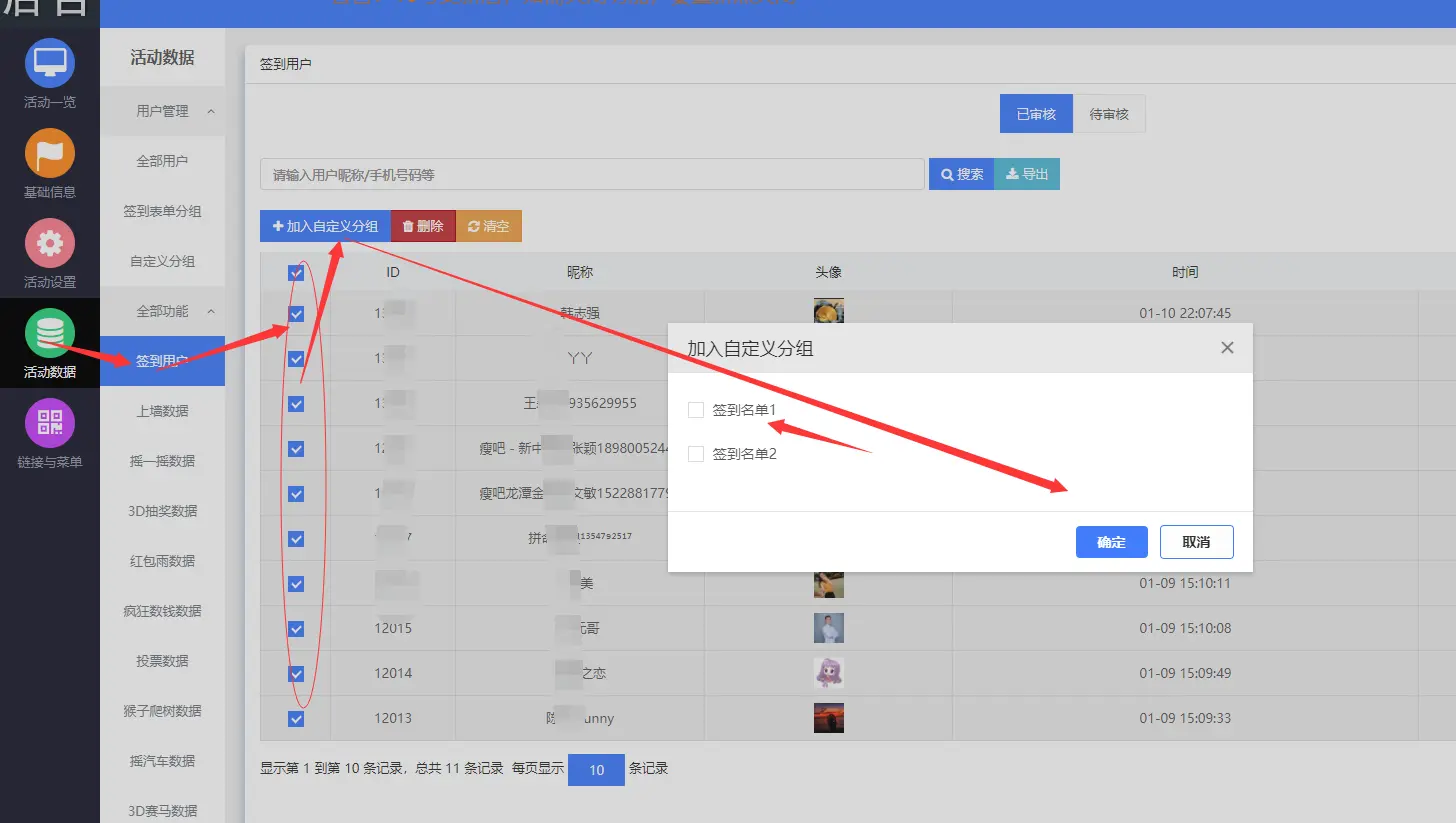Click the 确定 button in dialog
This screenshot has height=823, width=1456.
point(1111,542)
